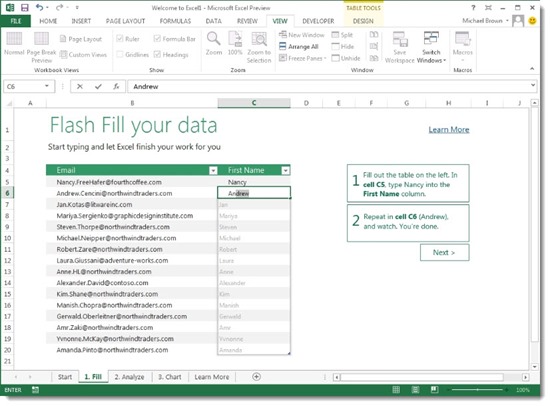Open the Start sheet tab
This screenshot has height=406, width=550.
click(x=65, y=377)
